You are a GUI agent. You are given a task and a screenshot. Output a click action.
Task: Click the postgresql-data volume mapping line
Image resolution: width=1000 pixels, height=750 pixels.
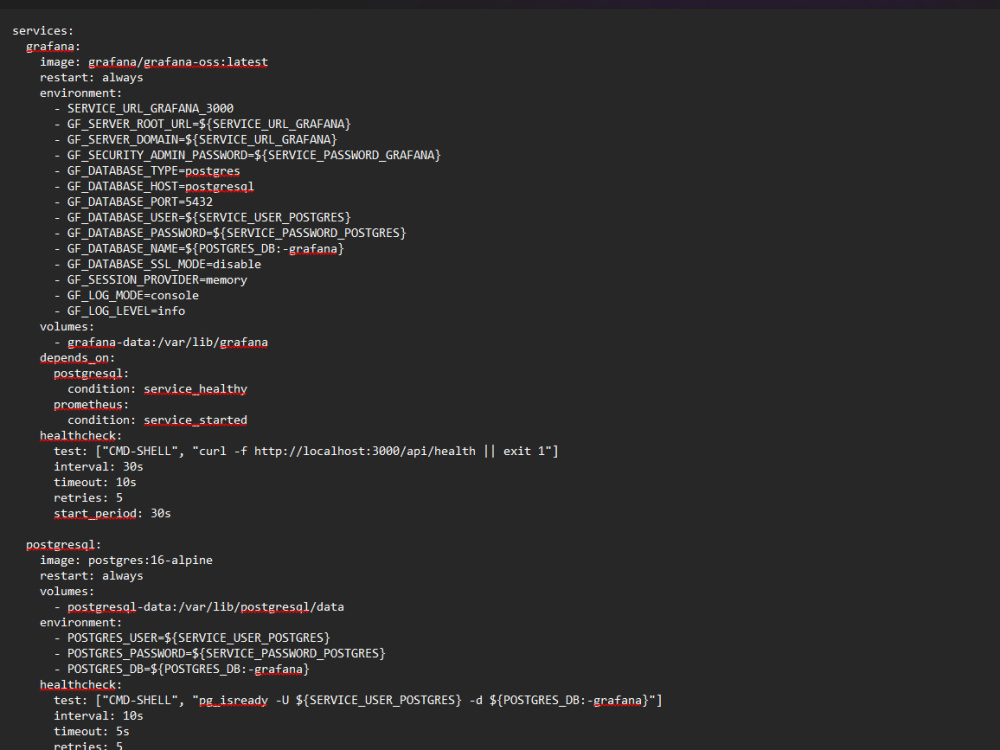[206, 607]
